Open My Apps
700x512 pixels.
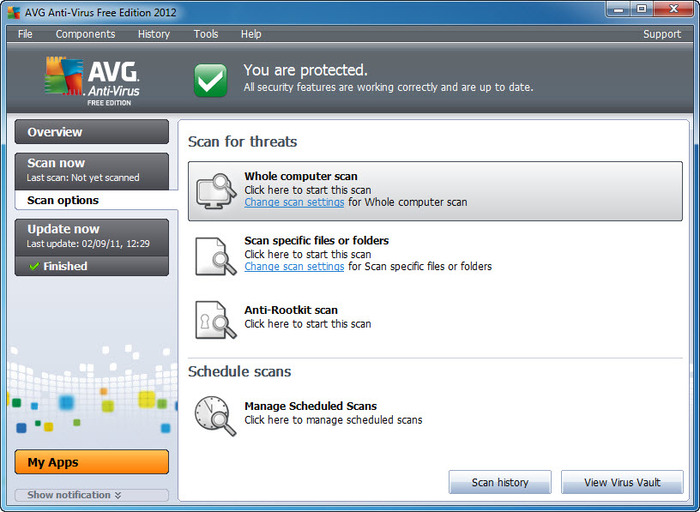92,462
